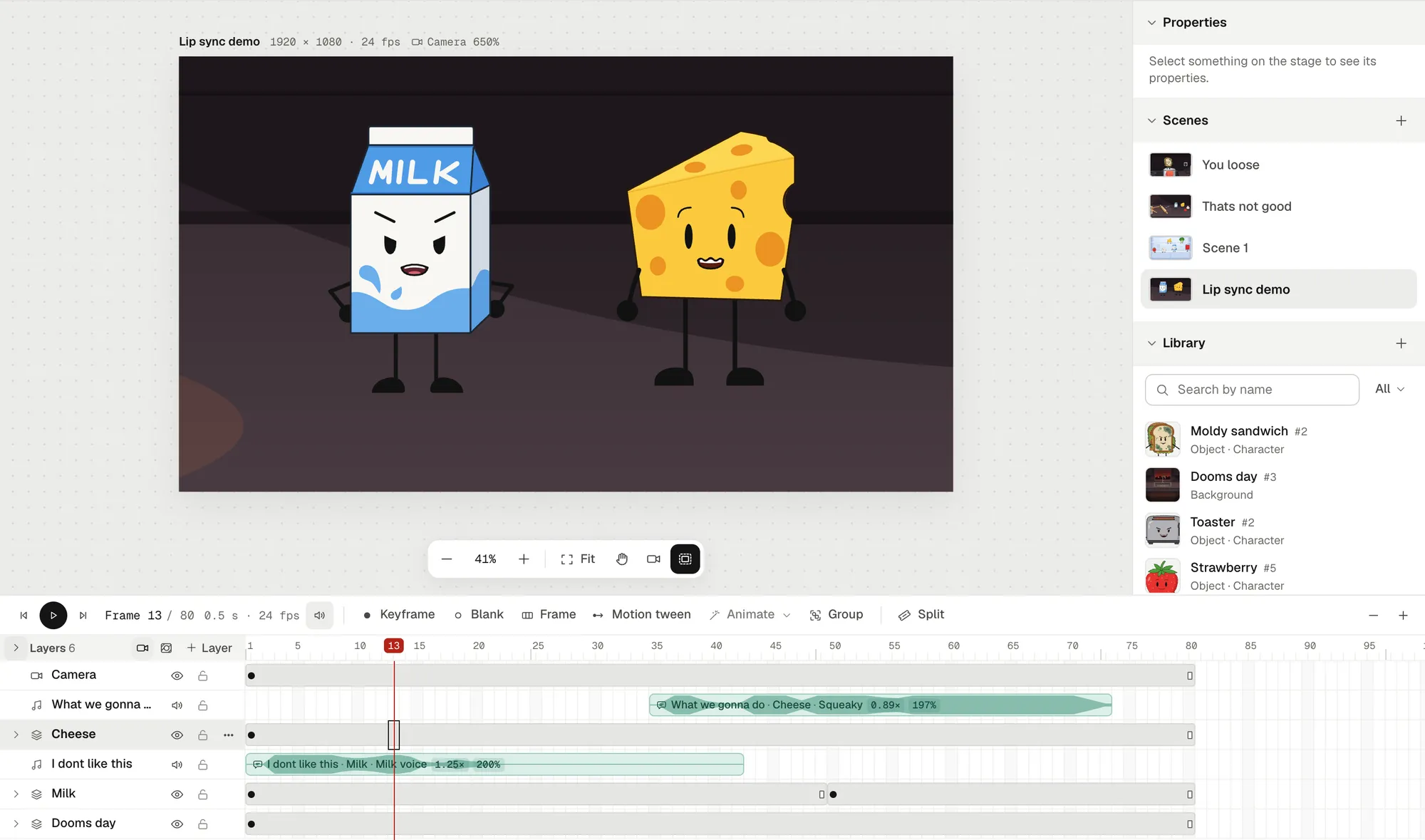Image resolution: width=1425 pixels, height=840 pixels.
Task: Open the You loose scene
Action: tap(1279, 165)
